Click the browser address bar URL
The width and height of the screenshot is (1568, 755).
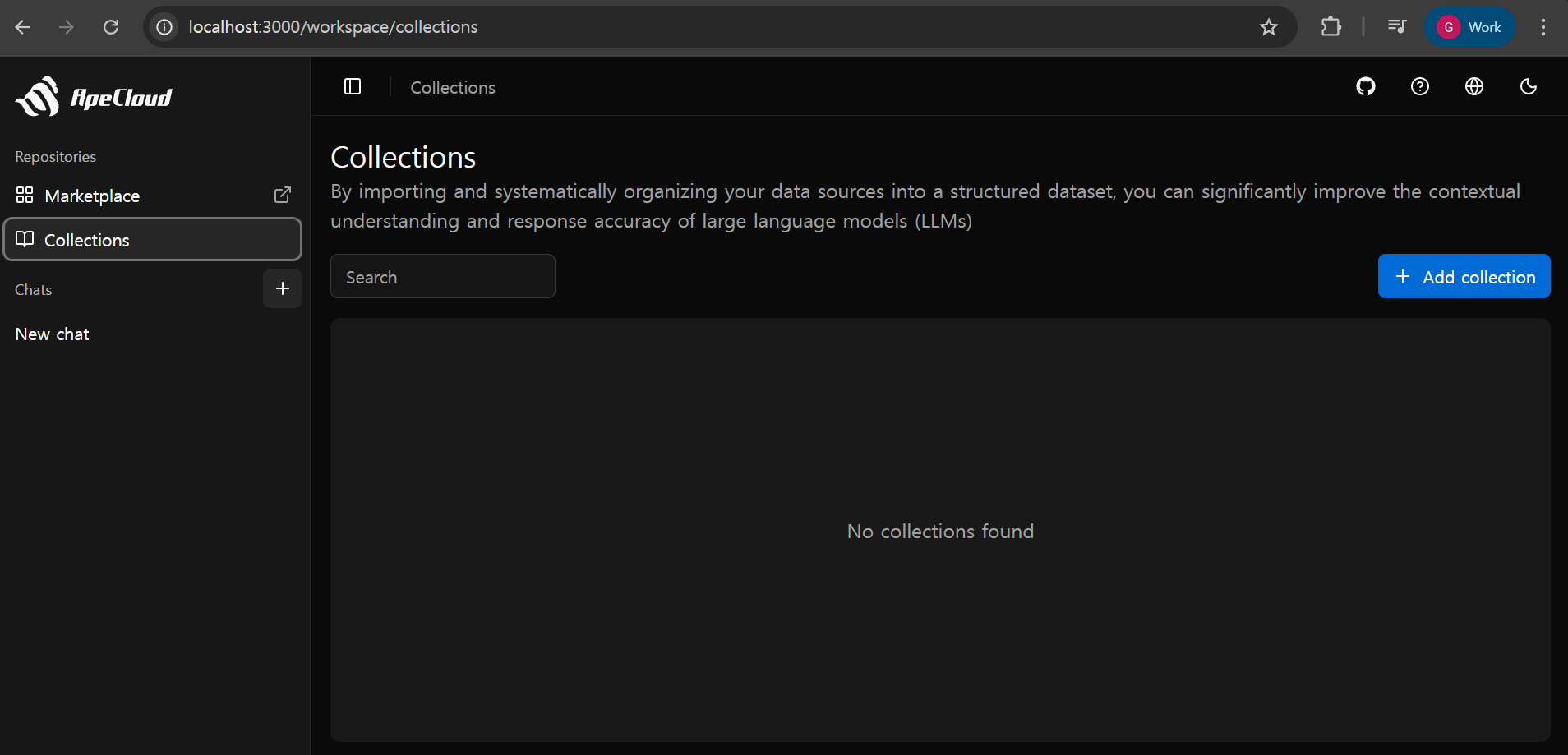tap(333, 27)
